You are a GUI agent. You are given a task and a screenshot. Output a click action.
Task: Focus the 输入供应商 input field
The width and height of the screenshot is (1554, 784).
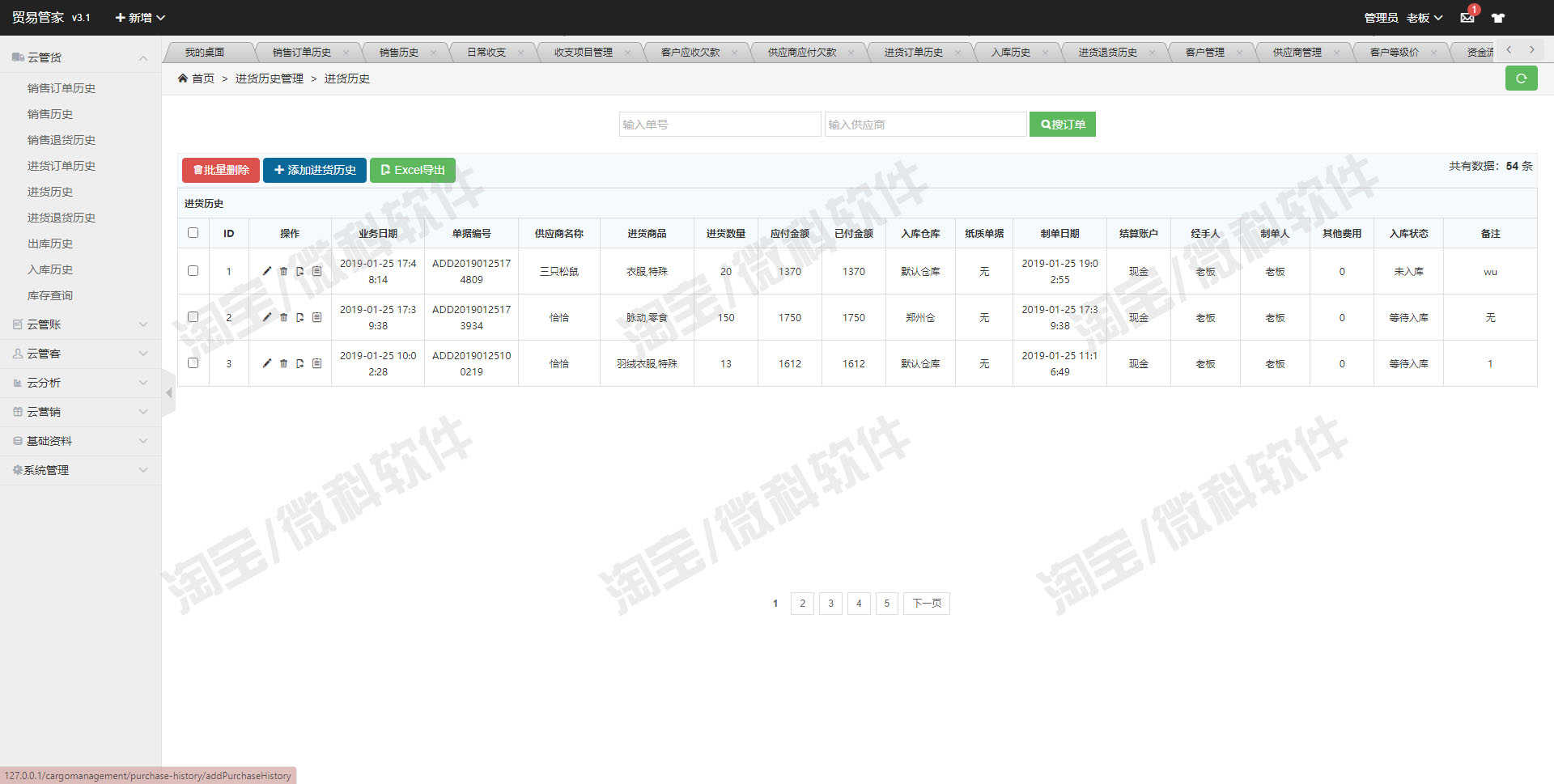coord(925,125)
